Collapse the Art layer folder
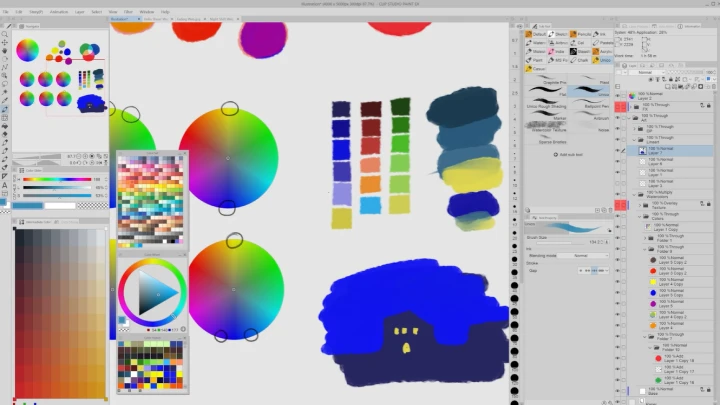Viewport: 720px width, 405px height. [630, 118]
